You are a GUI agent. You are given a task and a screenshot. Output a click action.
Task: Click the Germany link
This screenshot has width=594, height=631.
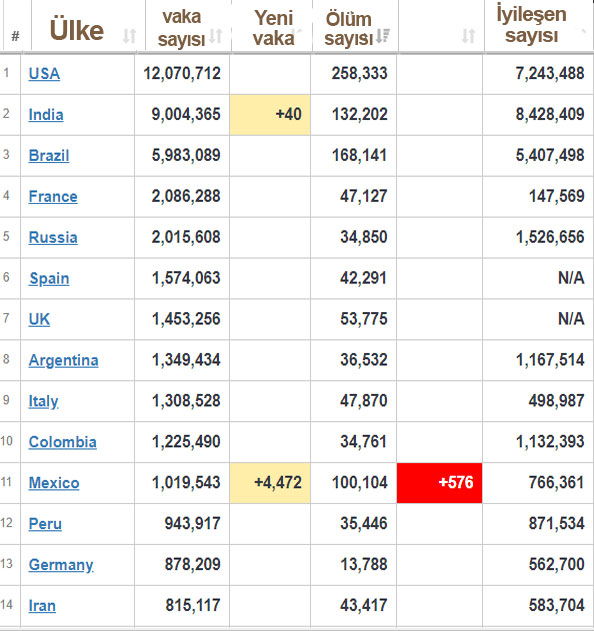(x=61, y=565)
